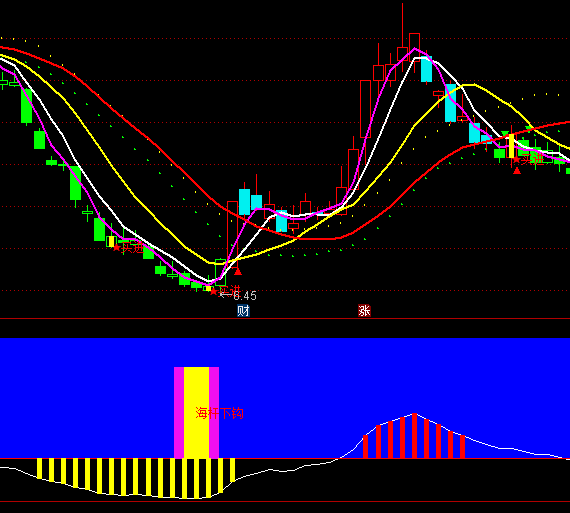
Task: Click the yellow candle near the right 买进
Action: [511, 146]
